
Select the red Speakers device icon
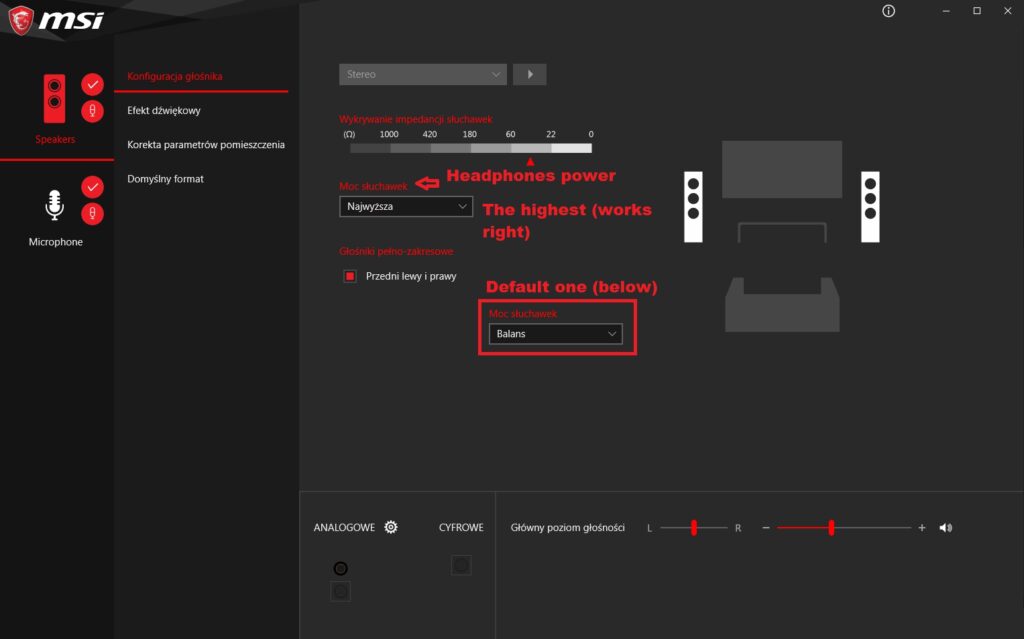[x=54, y=99]
